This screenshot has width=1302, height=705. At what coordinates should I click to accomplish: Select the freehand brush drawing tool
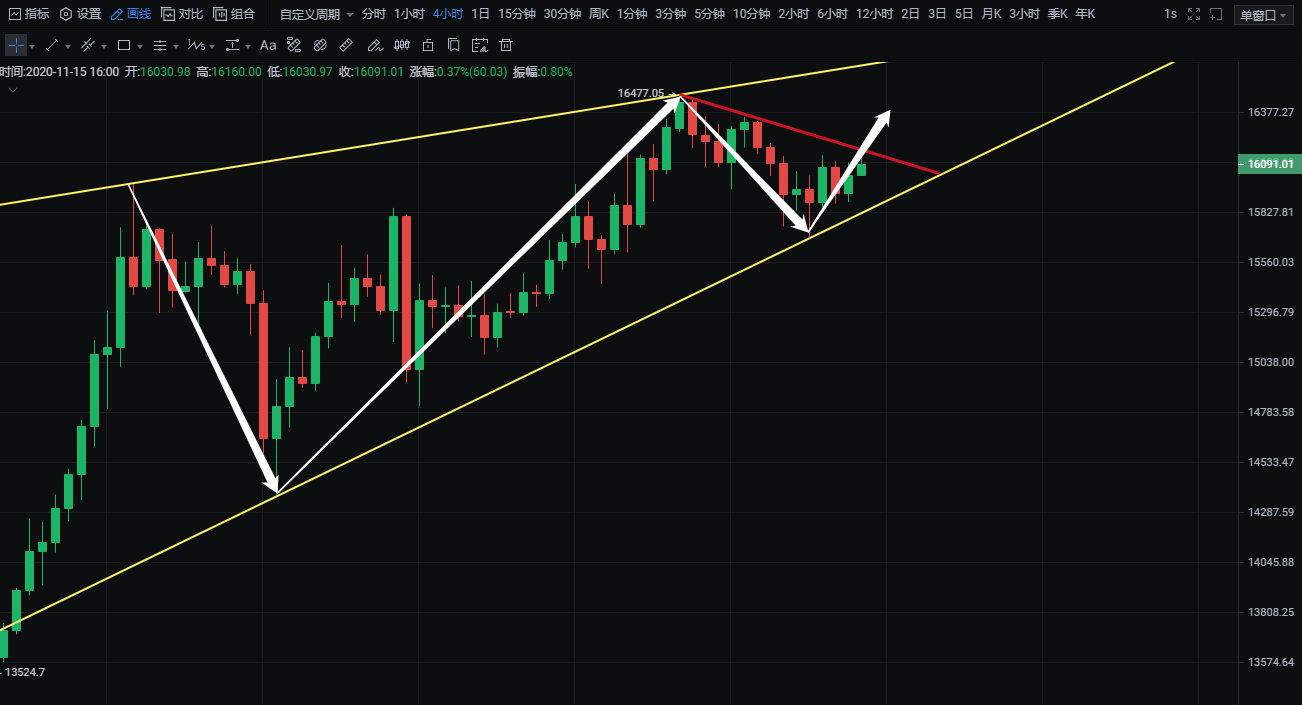pyautogui.click(x=373, y=45)
